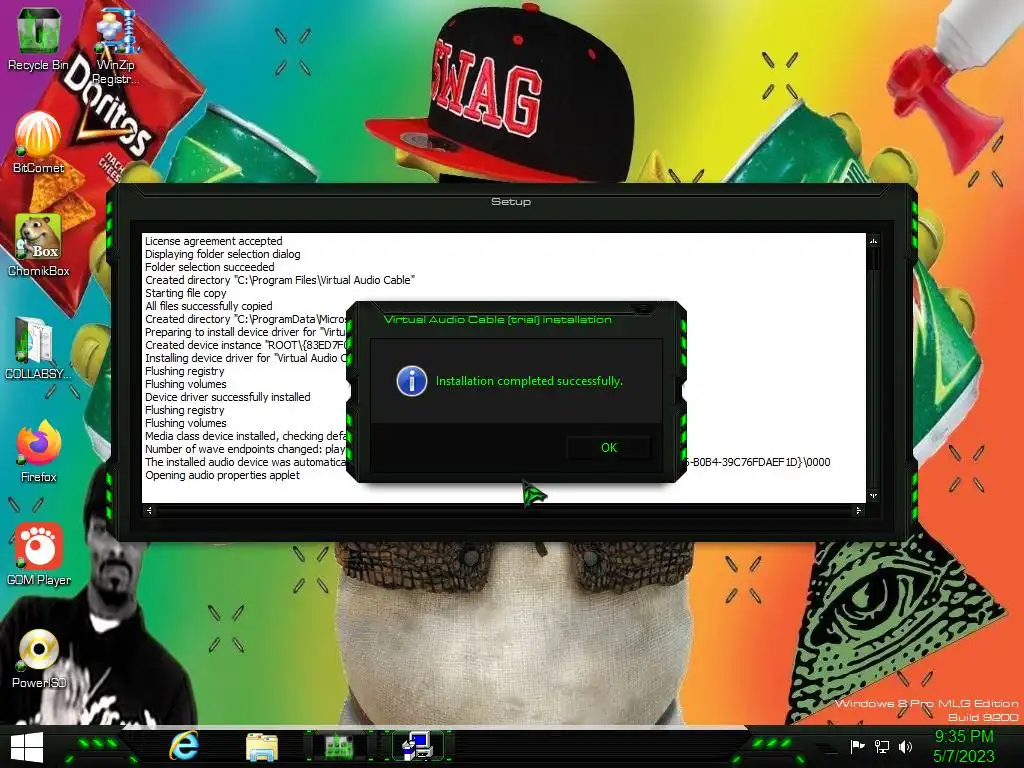This screenshot has width=1024, height=768.
Task: Open File Explorer from the taskbar
Action: [262, 747]
